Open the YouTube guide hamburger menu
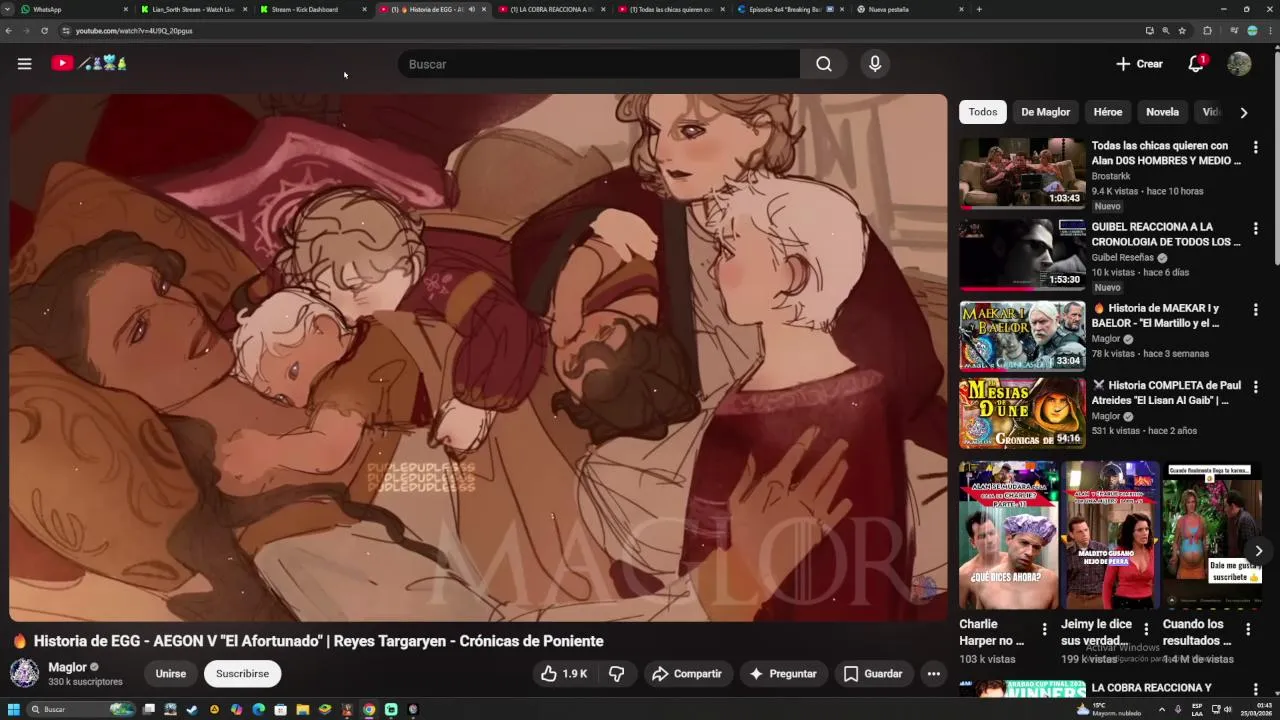 tap(24, 64)
